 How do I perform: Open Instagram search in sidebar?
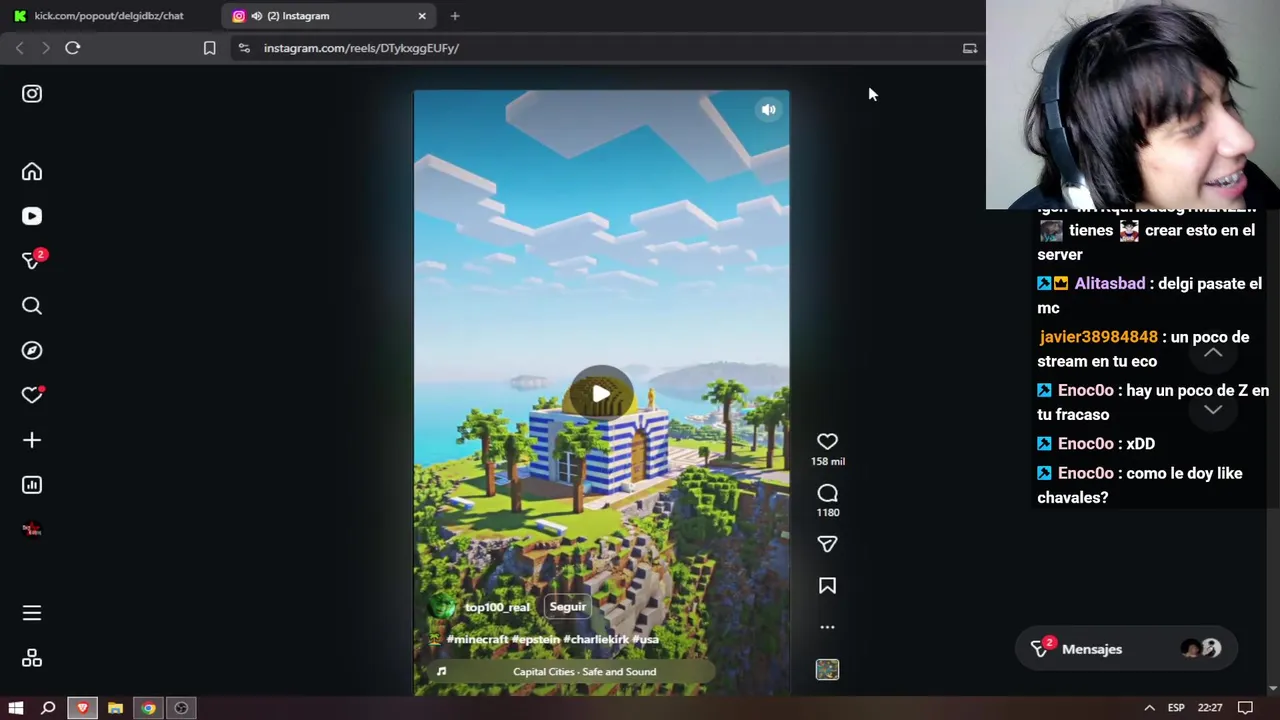[x=32, y=306]
